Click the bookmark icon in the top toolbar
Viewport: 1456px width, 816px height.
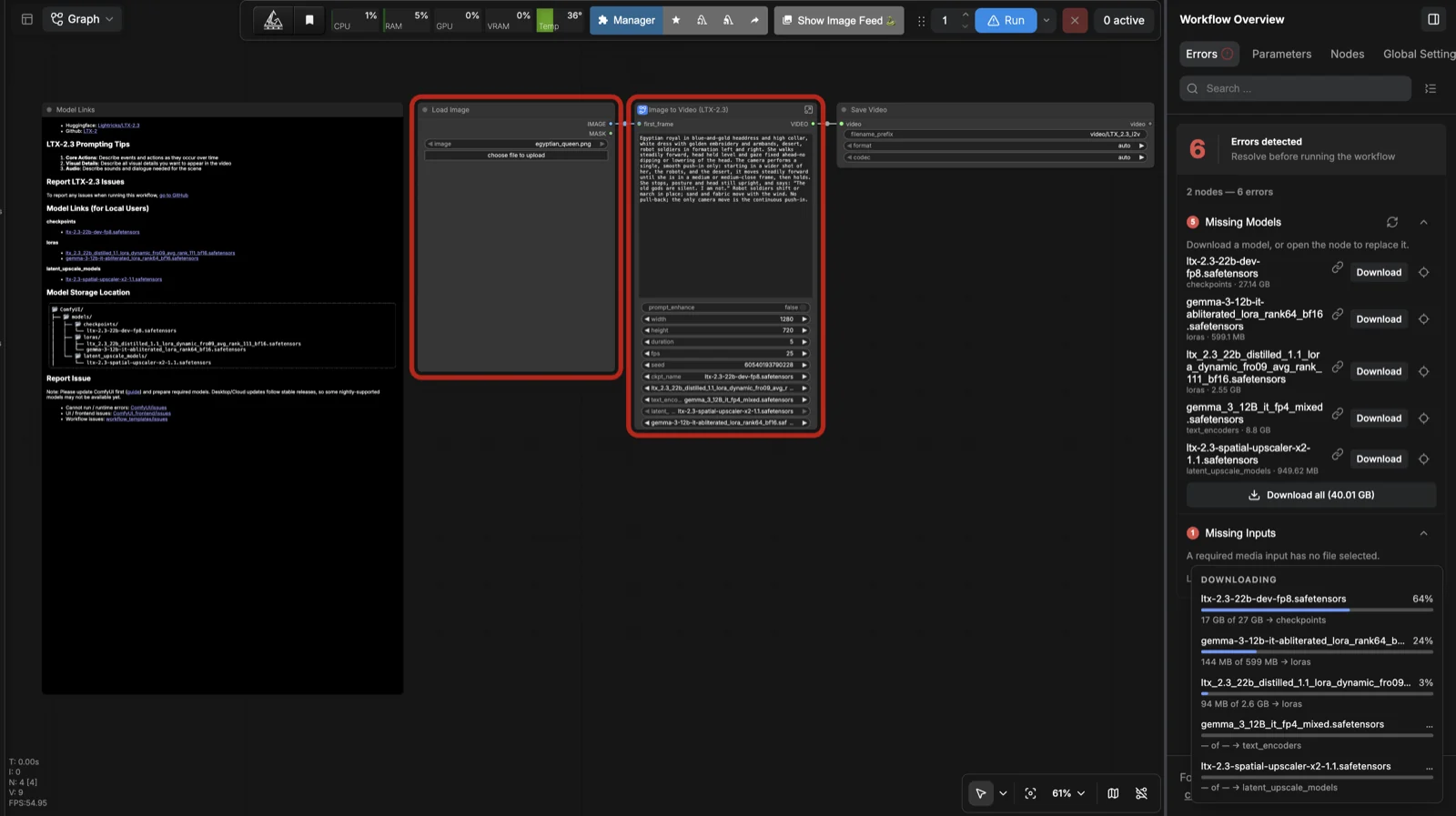(x=309, y=20)
